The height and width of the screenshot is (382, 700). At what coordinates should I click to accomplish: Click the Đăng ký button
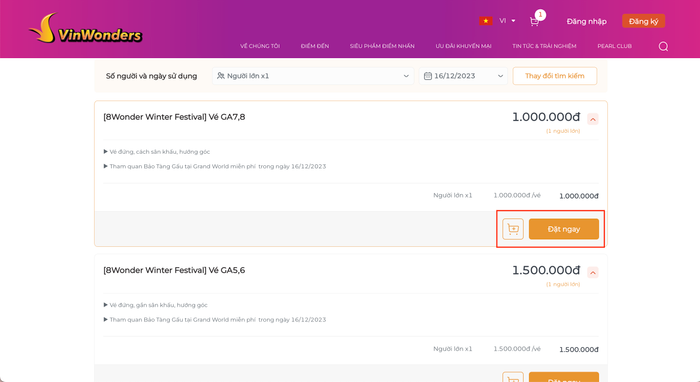point(643,21)
